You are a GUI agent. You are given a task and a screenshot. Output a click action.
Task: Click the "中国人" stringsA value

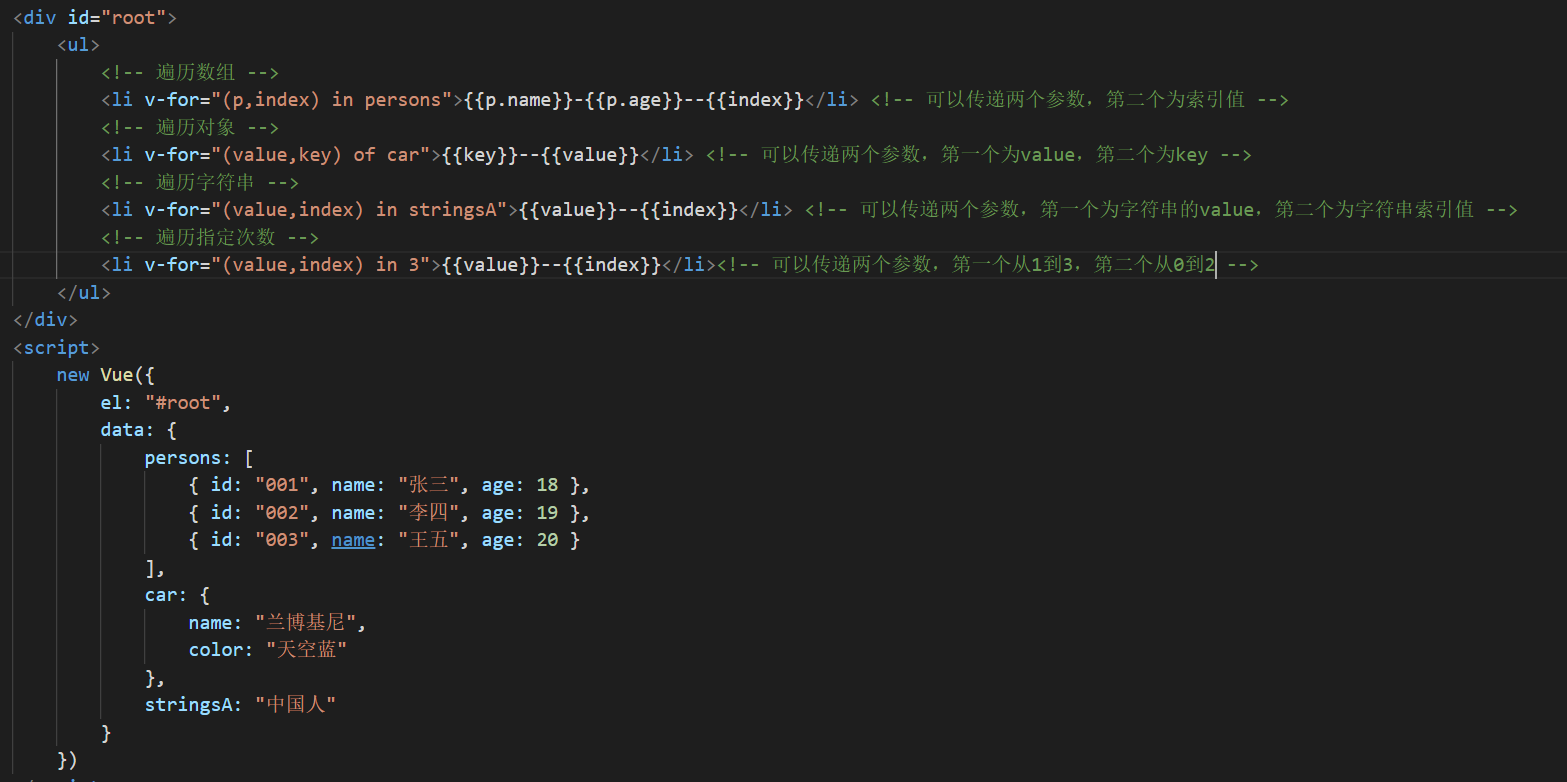[295, 705]
